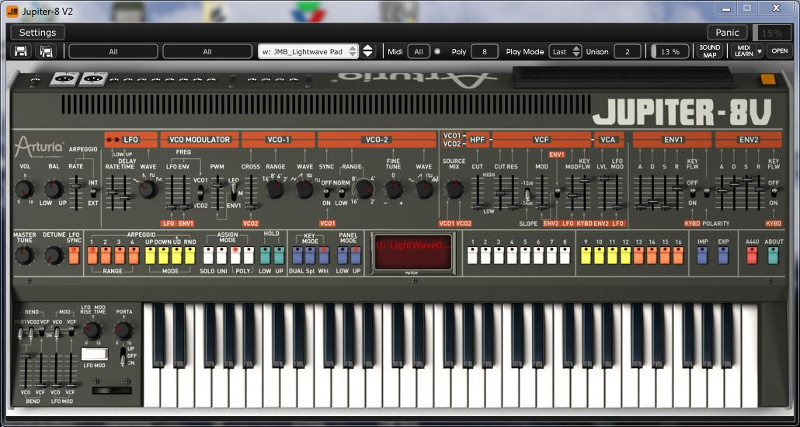800x427 pixels.
Task: Select yellow patch button 9
Action: (x=586, y=256)
